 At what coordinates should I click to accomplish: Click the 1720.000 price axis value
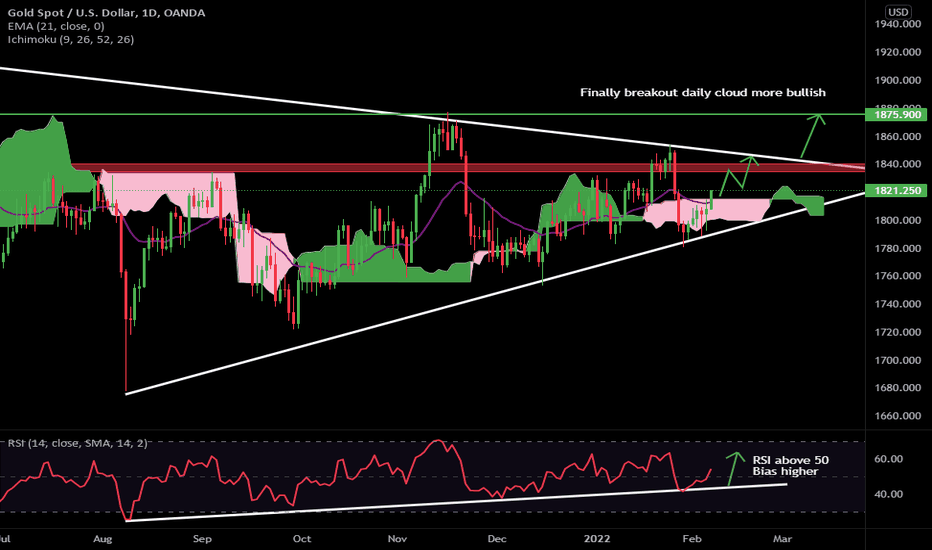point(898,332)
